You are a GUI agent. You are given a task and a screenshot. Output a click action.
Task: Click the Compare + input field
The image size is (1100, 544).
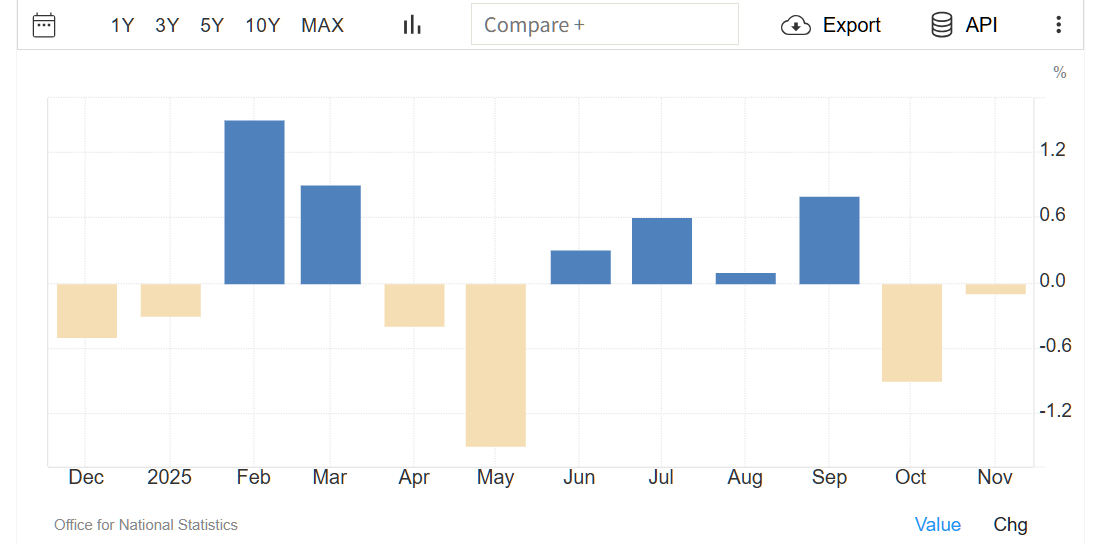tap(604, 25)
